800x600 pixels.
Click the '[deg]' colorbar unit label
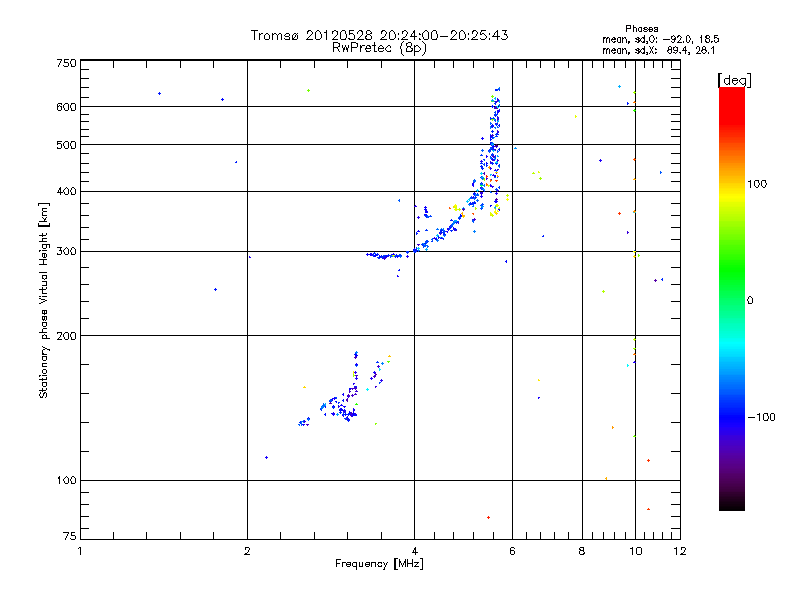click(x=734, y=80)
